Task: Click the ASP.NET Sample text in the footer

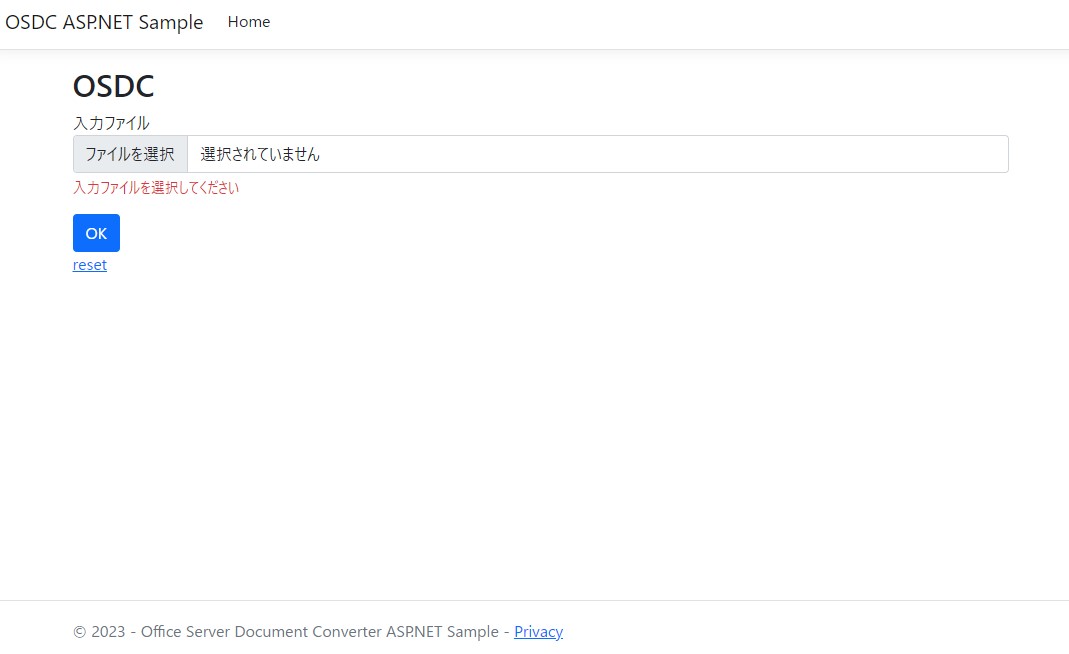Action: [x=442, y=631]
